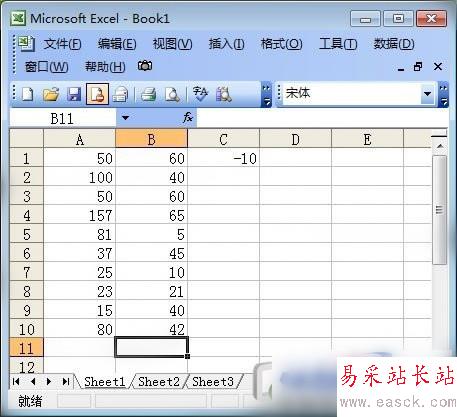The image size is (457, 417).
Task: Open the 工具(T) menu
Action: [338, 44]
